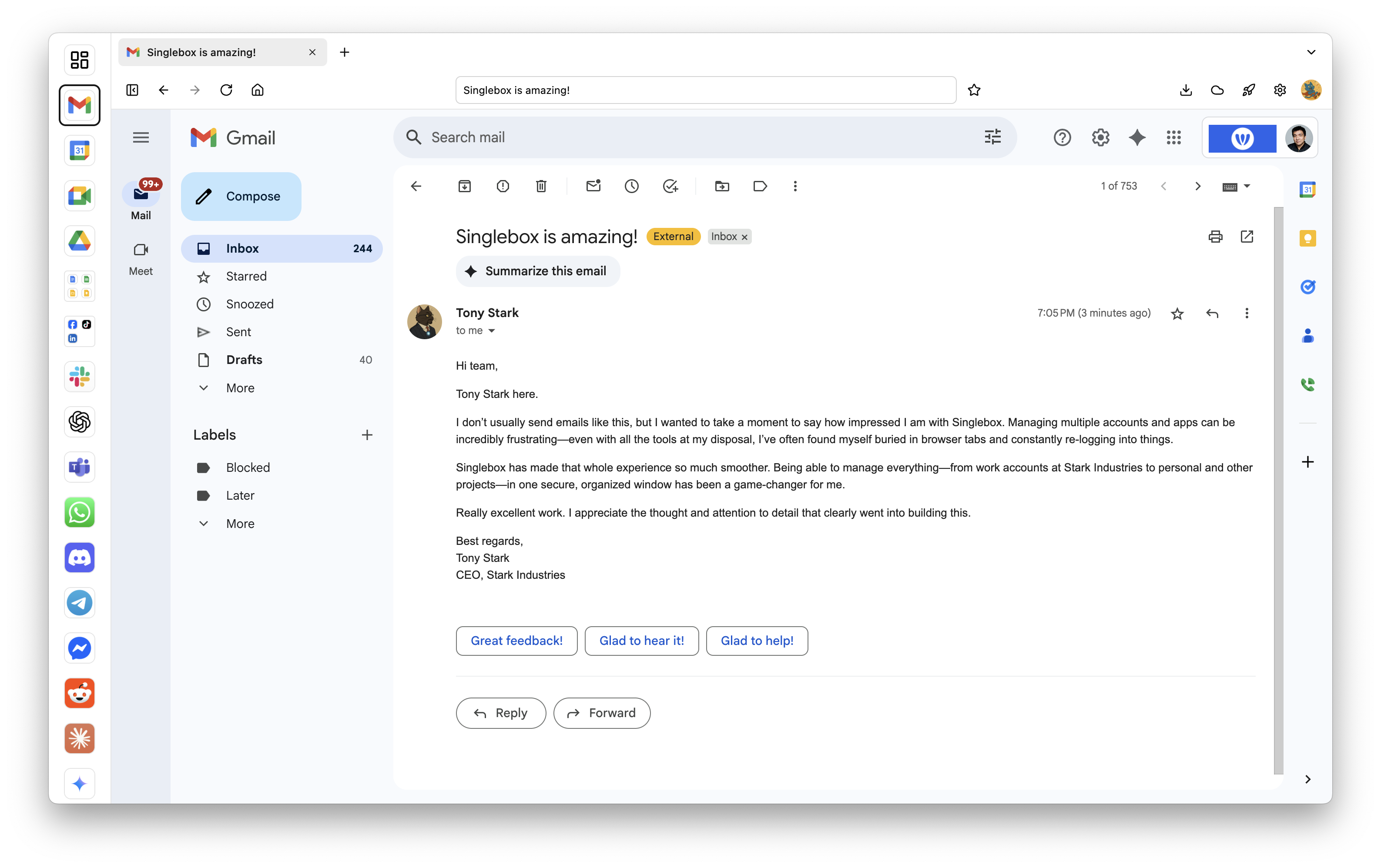Bookmark page with address bar star
Viewport: 1381px width, 868px height.
(x=974, y=90)
